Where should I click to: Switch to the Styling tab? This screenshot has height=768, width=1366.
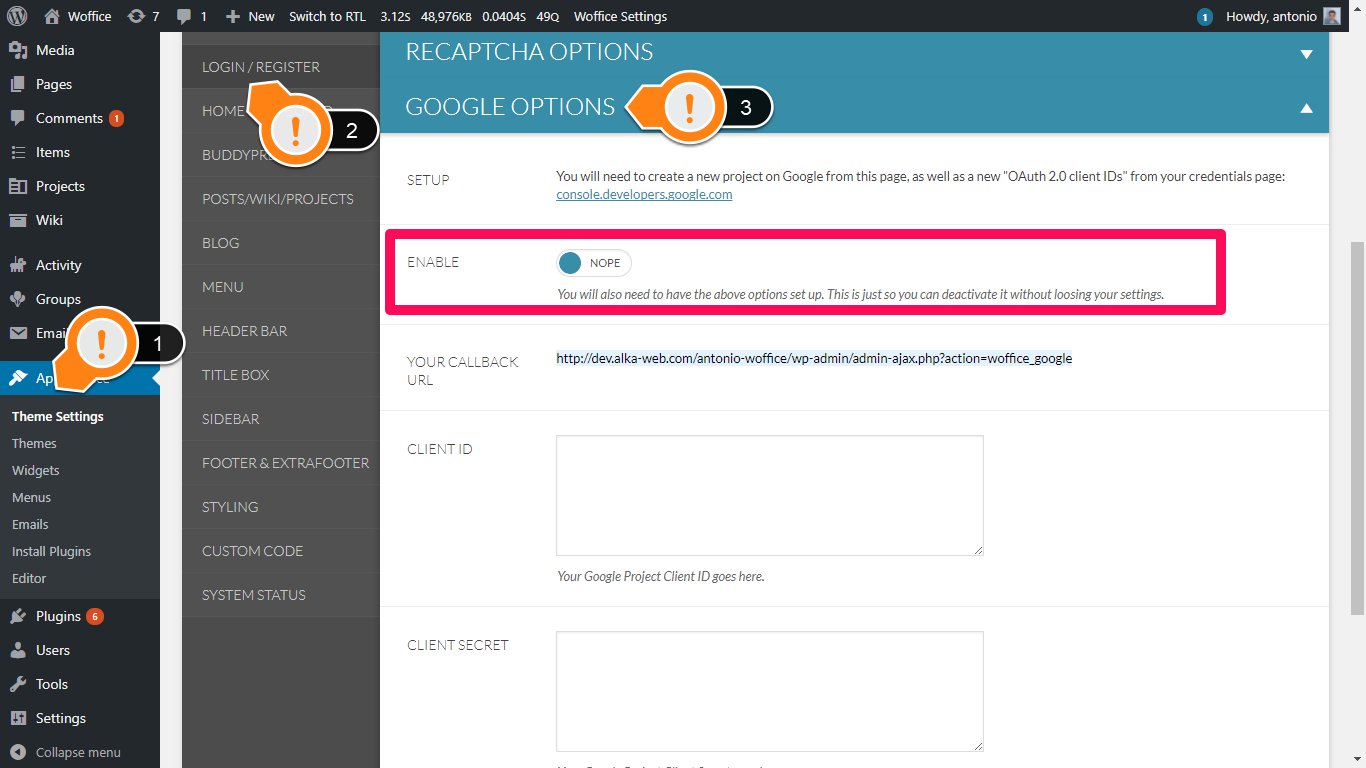(281, 507)
